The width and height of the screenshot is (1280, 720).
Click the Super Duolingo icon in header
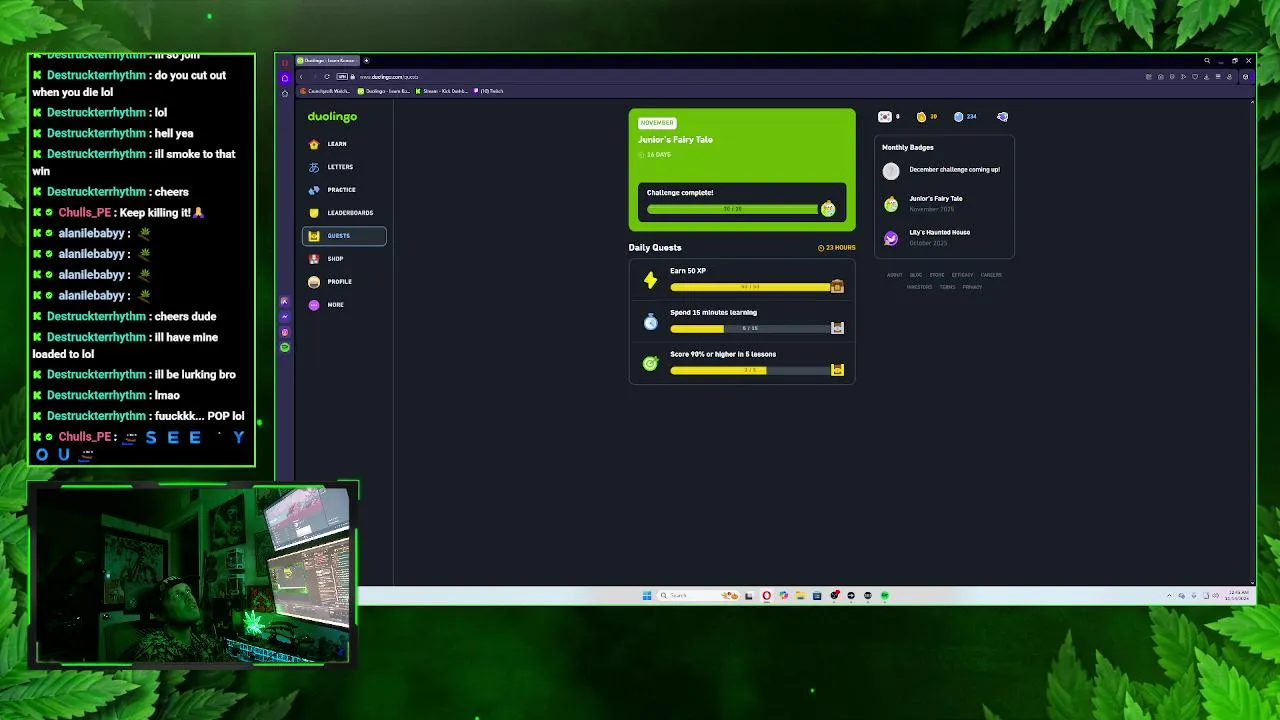(1002, 117)
